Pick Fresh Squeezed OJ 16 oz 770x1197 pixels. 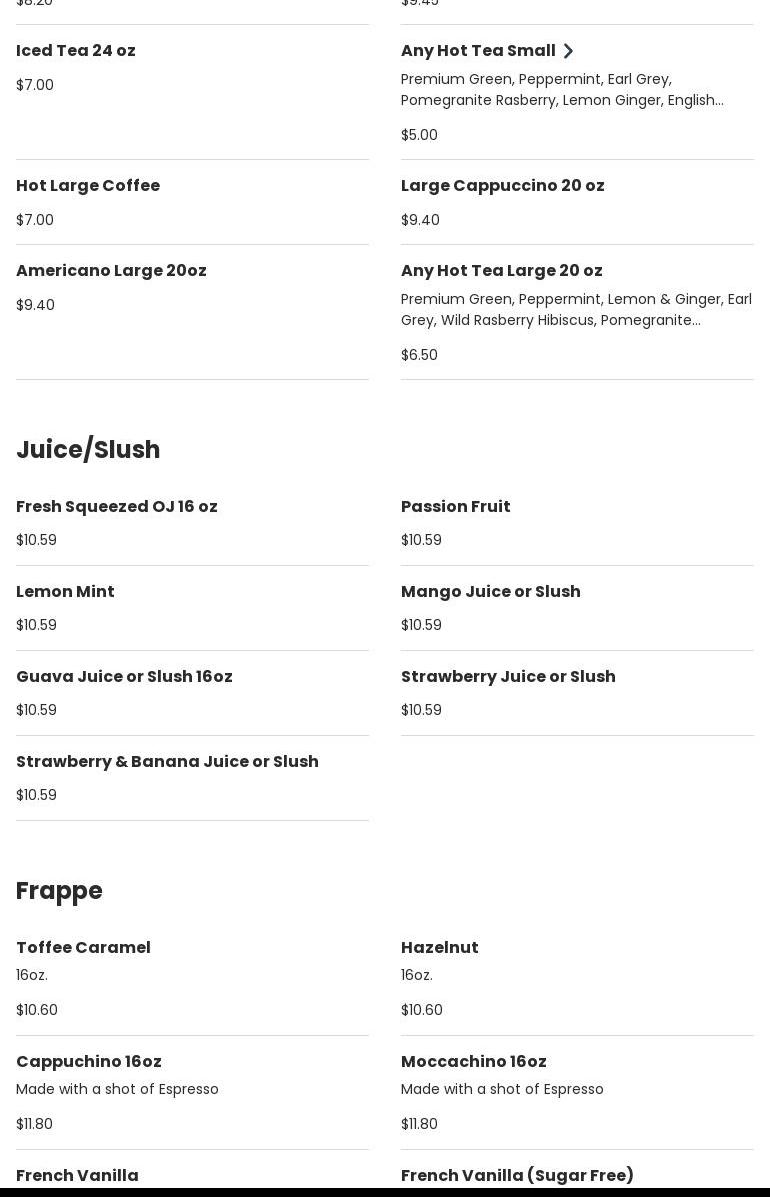[x=192, y=524]
